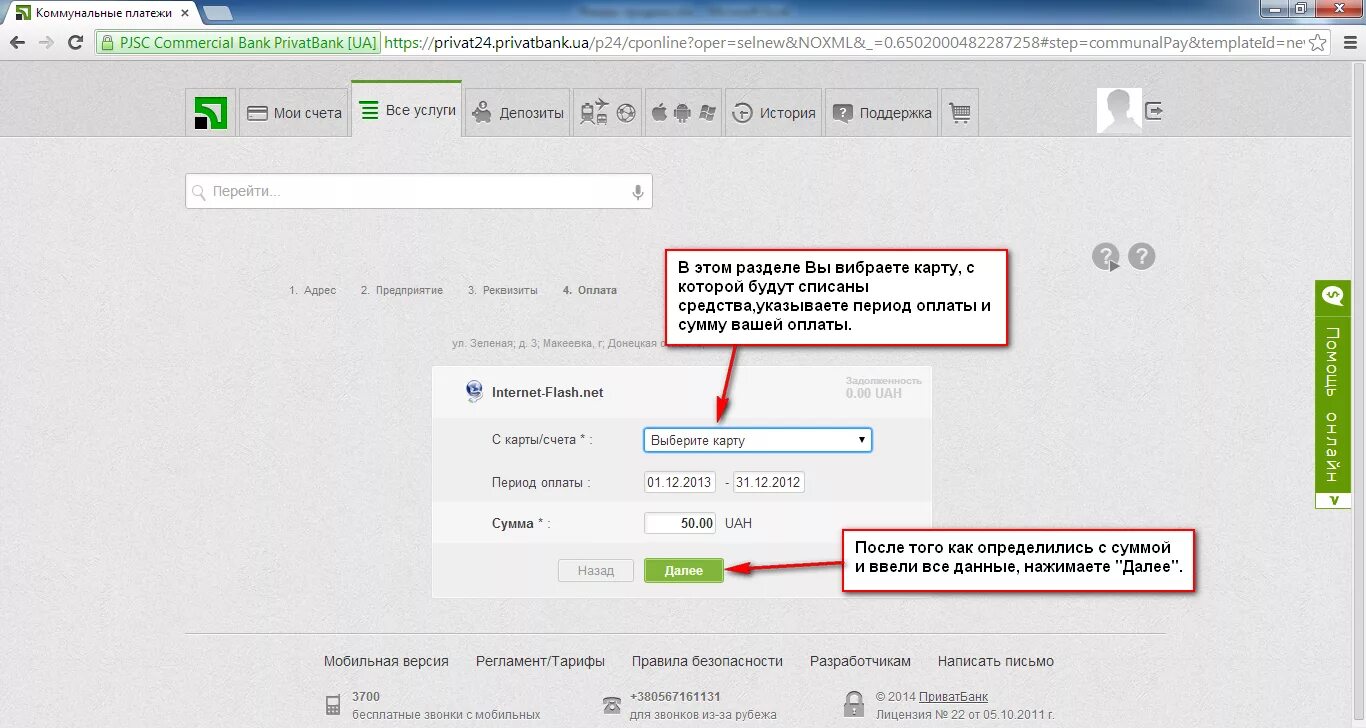Open the video help question icon
Viewport: 1366px width, 728px height.
(x=1105, y=257)
